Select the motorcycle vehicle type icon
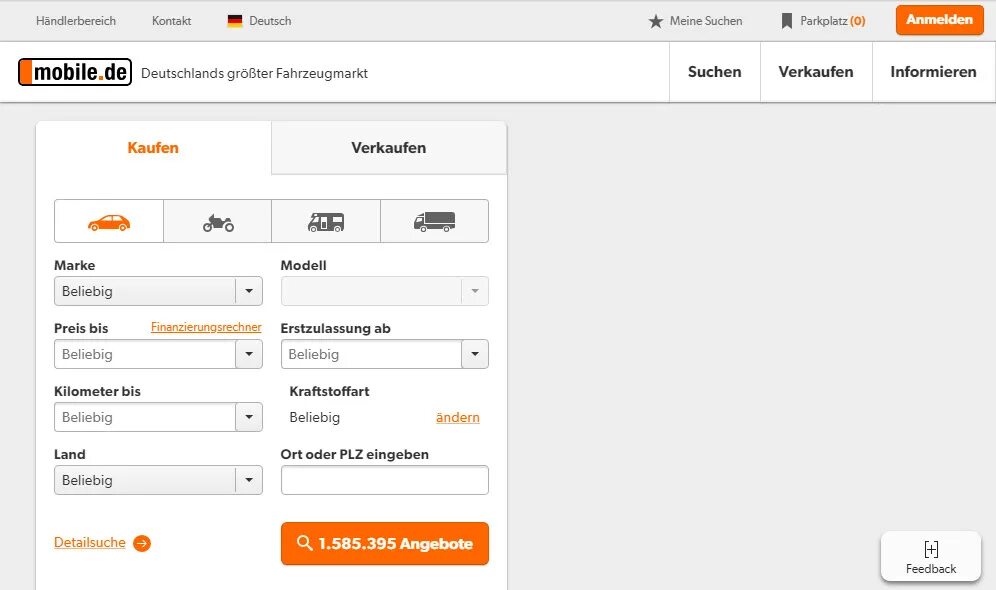The height and width of the screenshot is (590, 996). pos(218,222)
